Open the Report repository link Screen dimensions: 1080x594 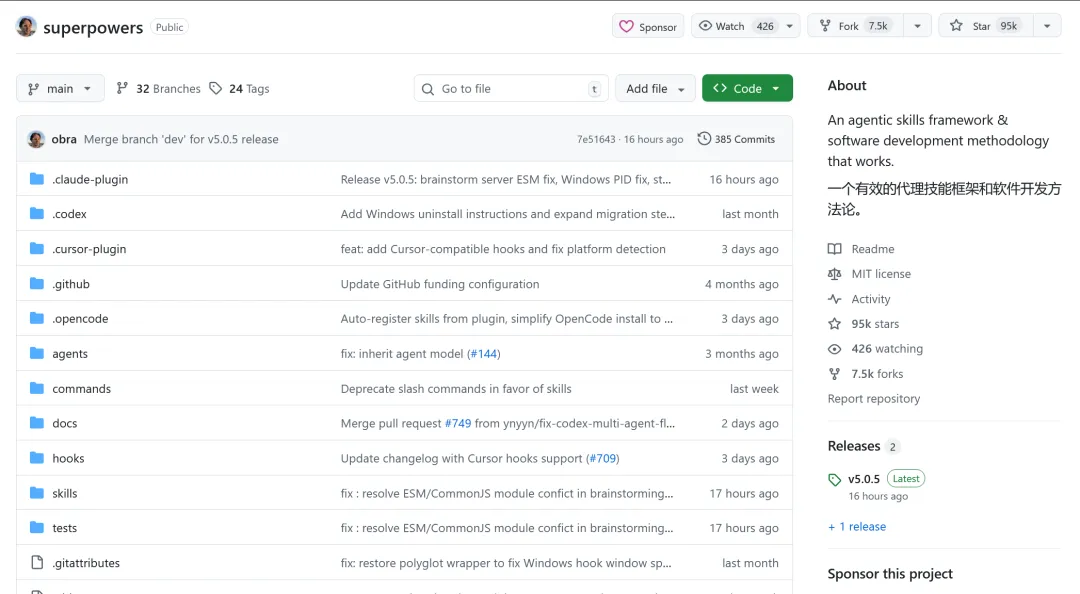click(873, 399)
